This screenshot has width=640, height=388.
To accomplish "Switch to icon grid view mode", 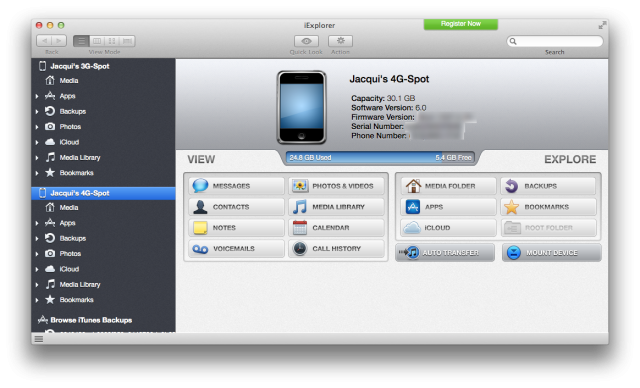I will 112,41.
